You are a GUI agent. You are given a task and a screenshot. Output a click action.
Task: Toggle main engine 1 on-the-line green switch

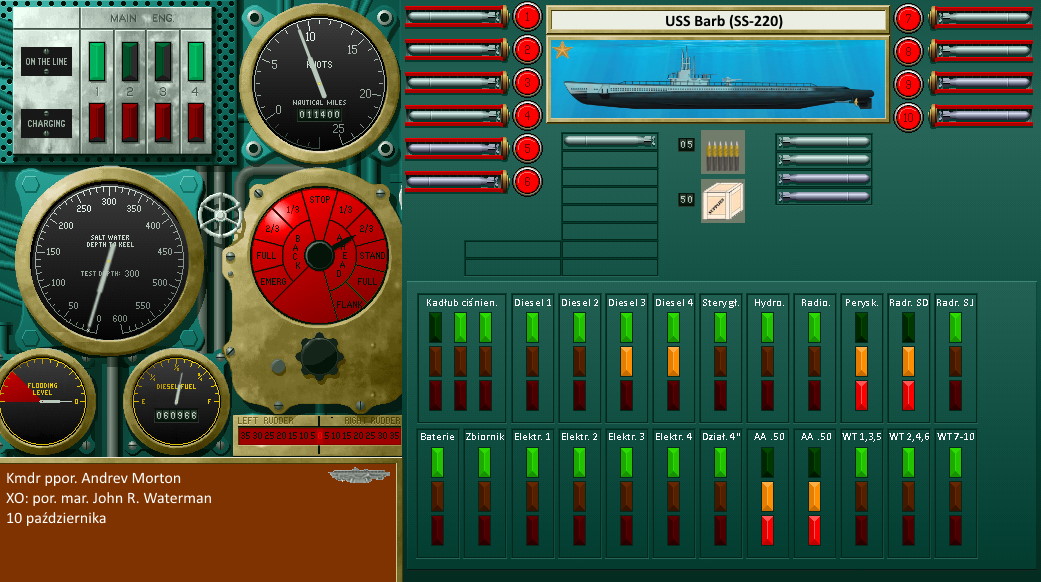coord(97,61)
